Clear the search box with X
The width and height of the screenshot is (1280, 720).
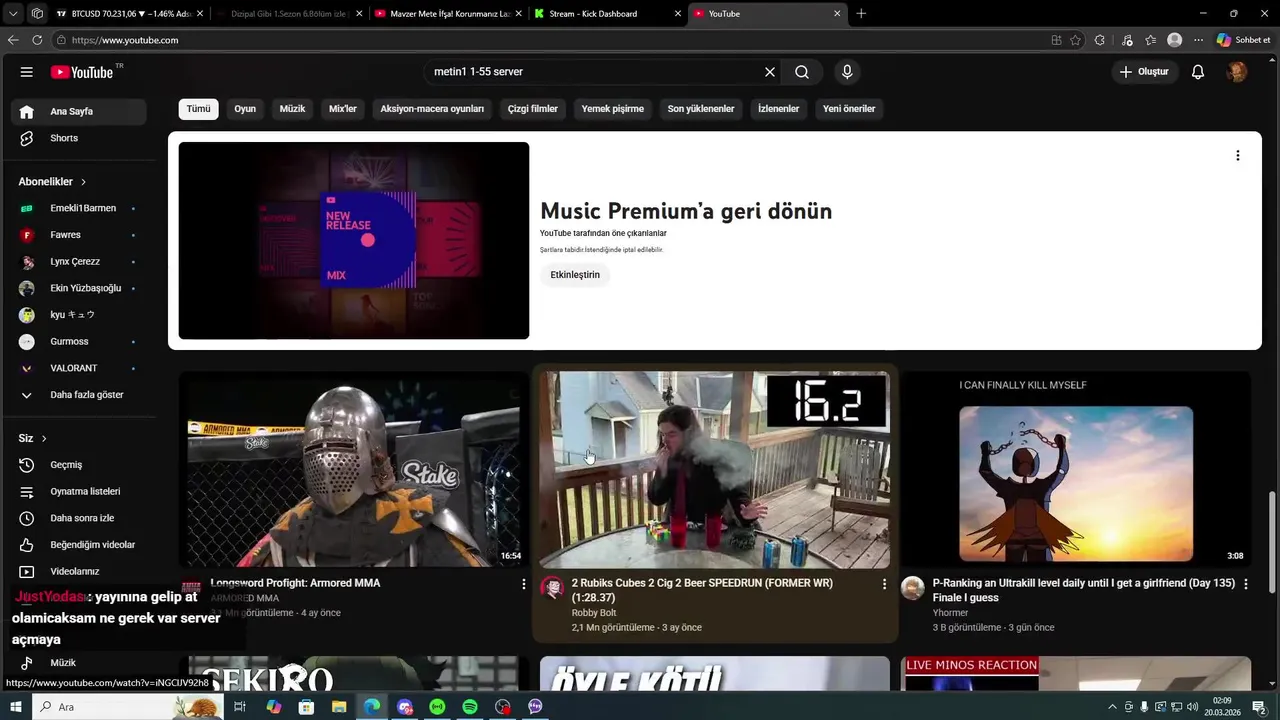(x=770, y=72)
